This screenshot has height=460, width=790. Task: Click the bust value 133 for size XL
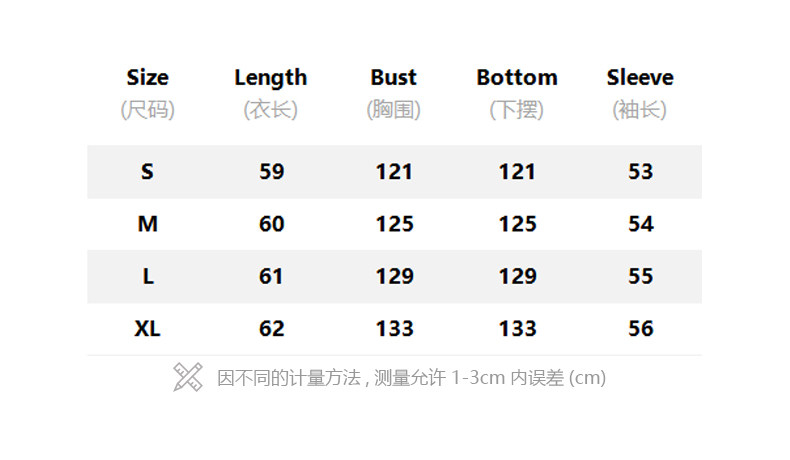click(x=394, y=328)
